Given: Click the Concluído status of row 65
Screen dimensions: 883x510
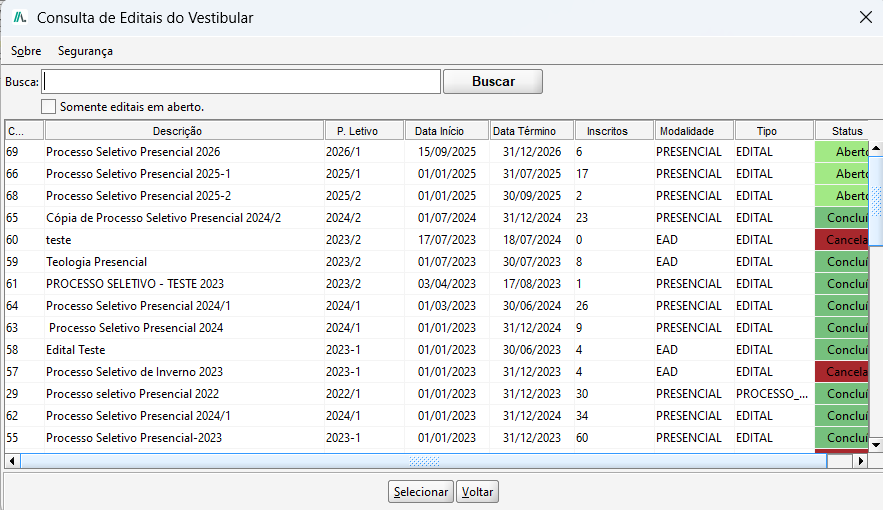Looking at the screenshot, I should tap(841, 218).
